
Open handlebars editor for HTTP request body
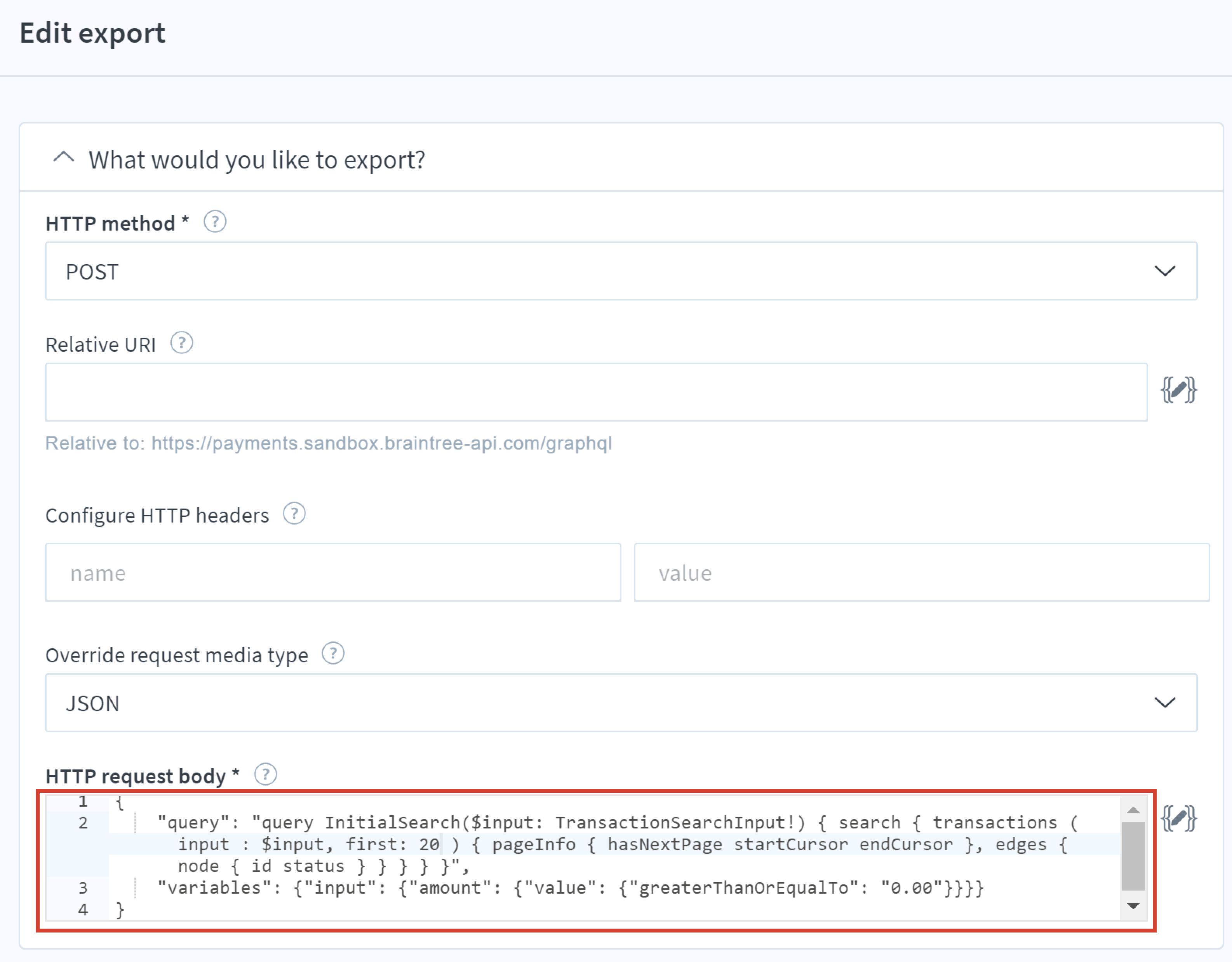click(x=1178, y=819)
